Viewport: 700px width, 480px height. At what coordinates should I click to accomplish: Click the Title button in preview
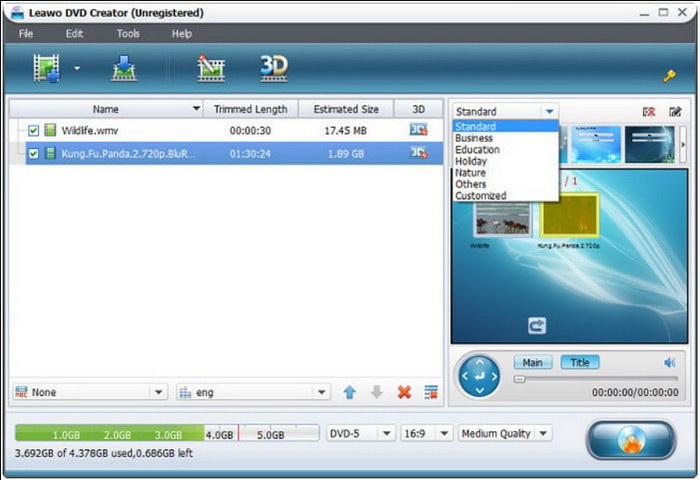click(579, 363)
